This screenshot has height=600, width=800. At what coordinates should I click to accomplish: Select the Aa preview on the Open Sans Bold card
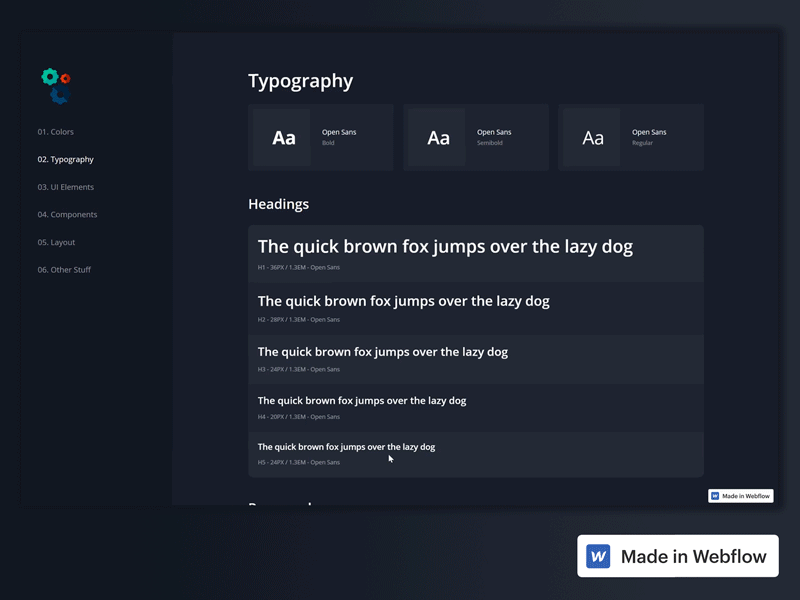click(x=283, y=137)
